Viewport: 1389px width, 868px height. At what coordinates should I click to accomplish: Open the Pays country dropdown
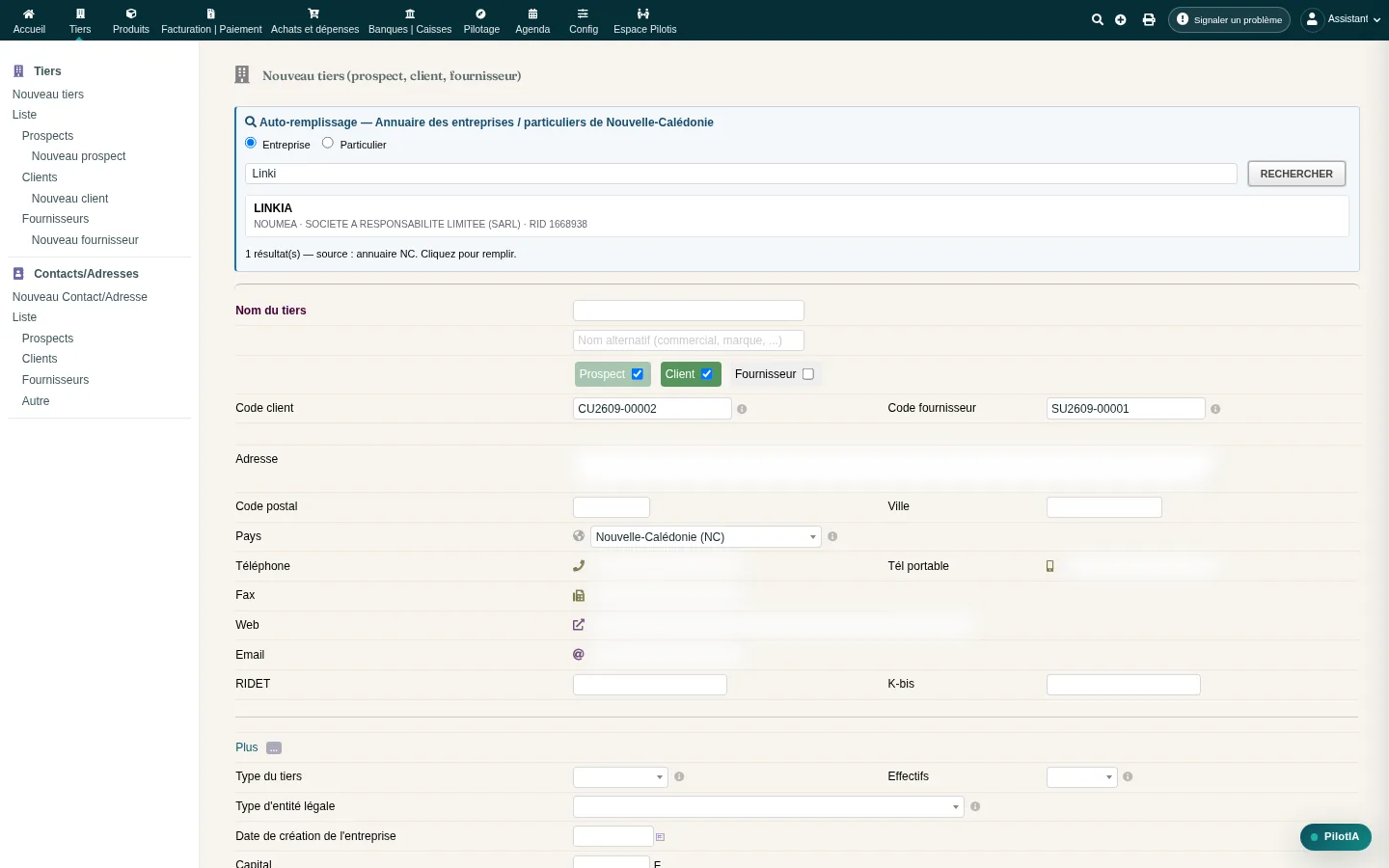point(706,537)
